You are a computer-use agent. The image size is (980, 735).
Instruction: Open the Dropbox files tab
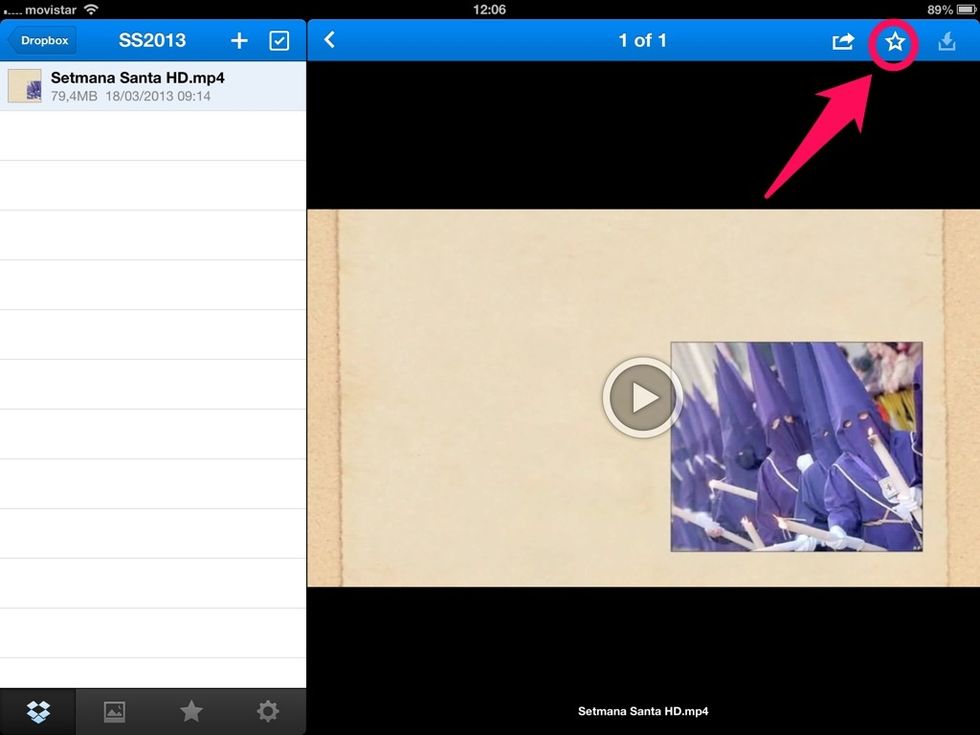pos(38,711)
